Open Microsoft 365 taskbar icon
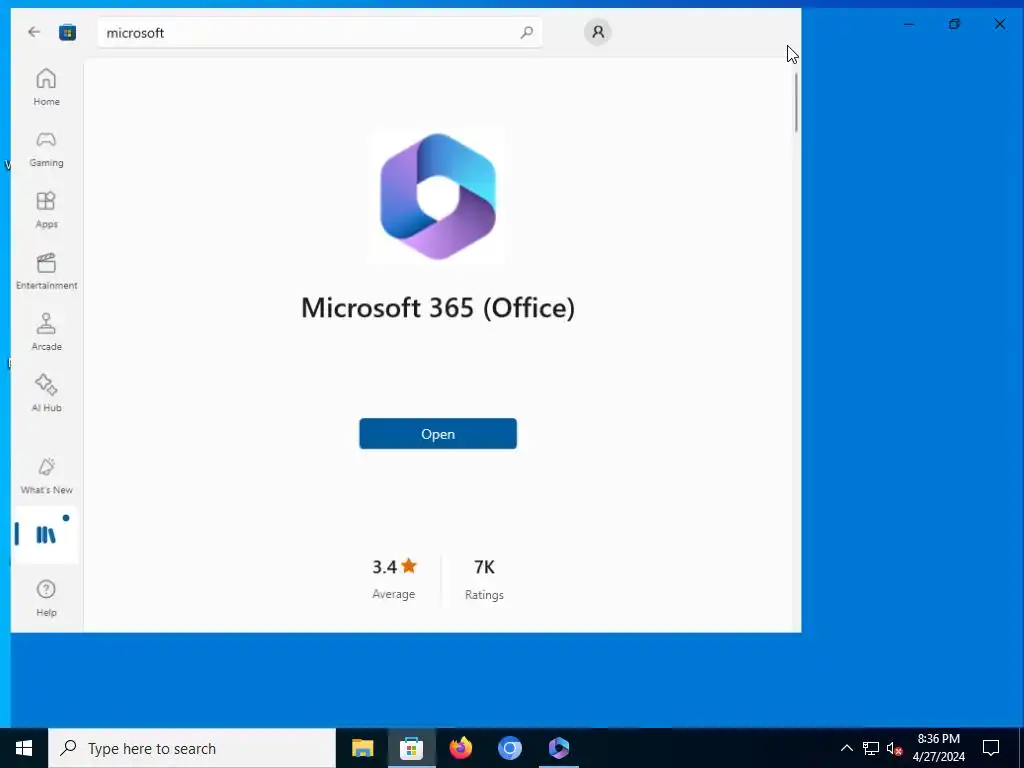This screenshot has height=768, width=1024. click(x=558, y=748)
